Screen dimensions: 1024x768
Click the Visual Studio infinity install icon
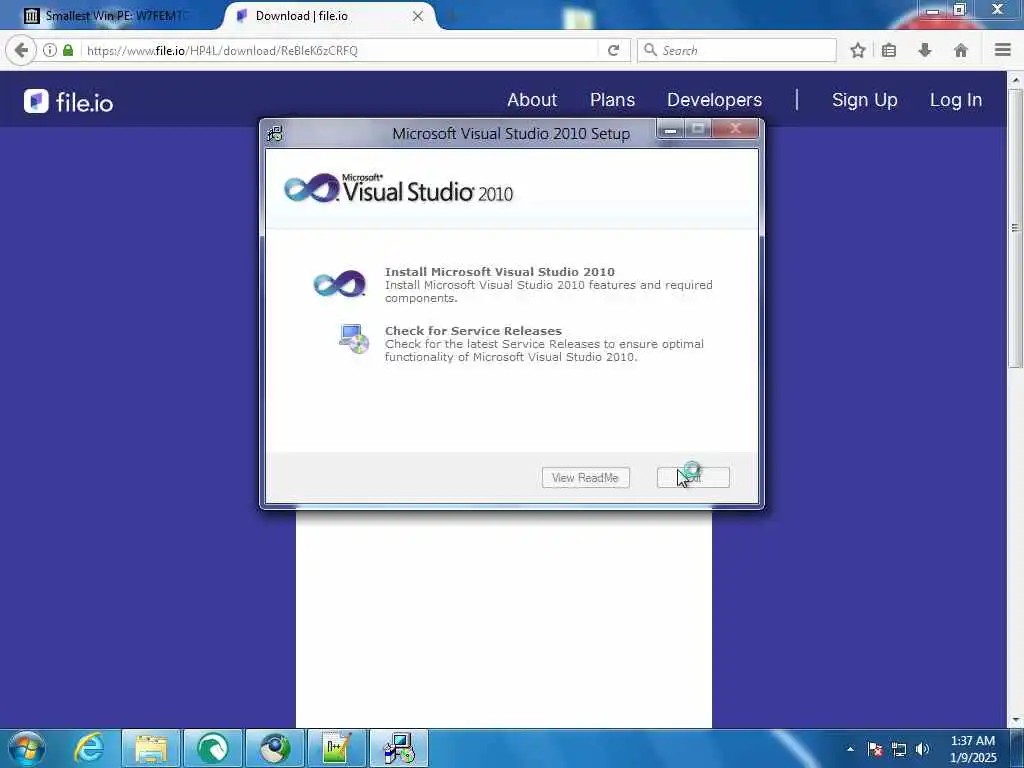pos(340,284)
